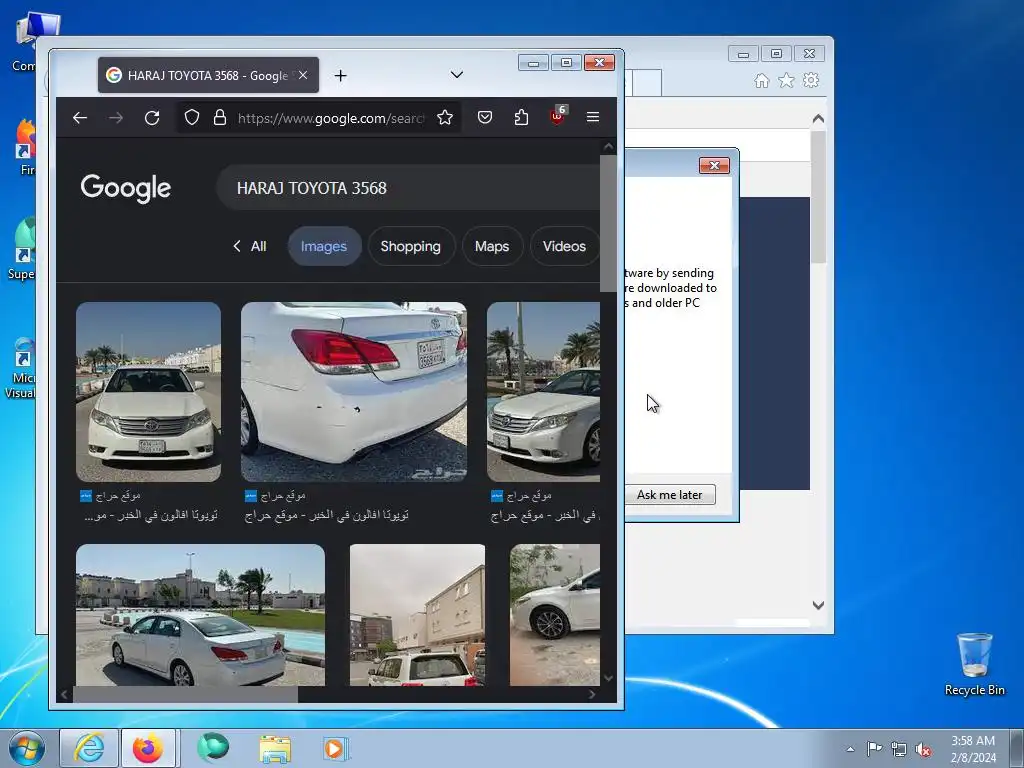Save page to Pocket icon
Image resolution: width=1024 pixels, height=768 pixels.
(485, 118)
